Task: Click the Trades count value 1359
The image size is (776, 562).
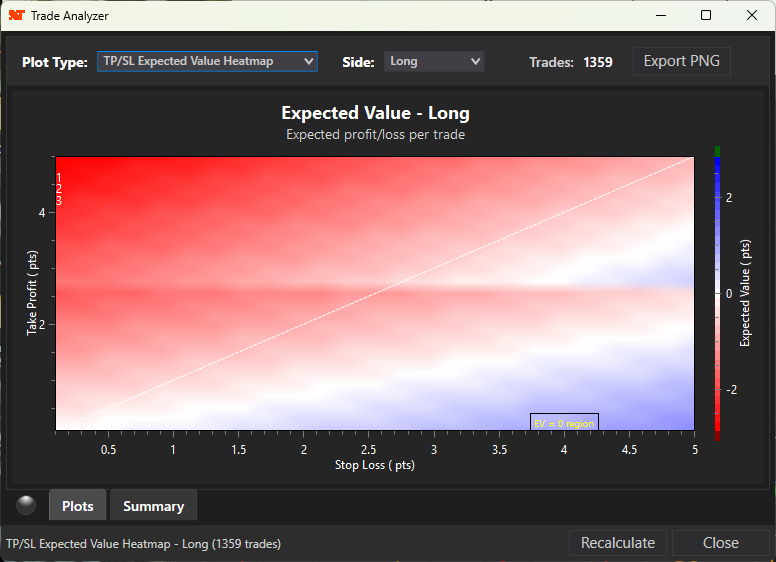Action: point(600,62)
